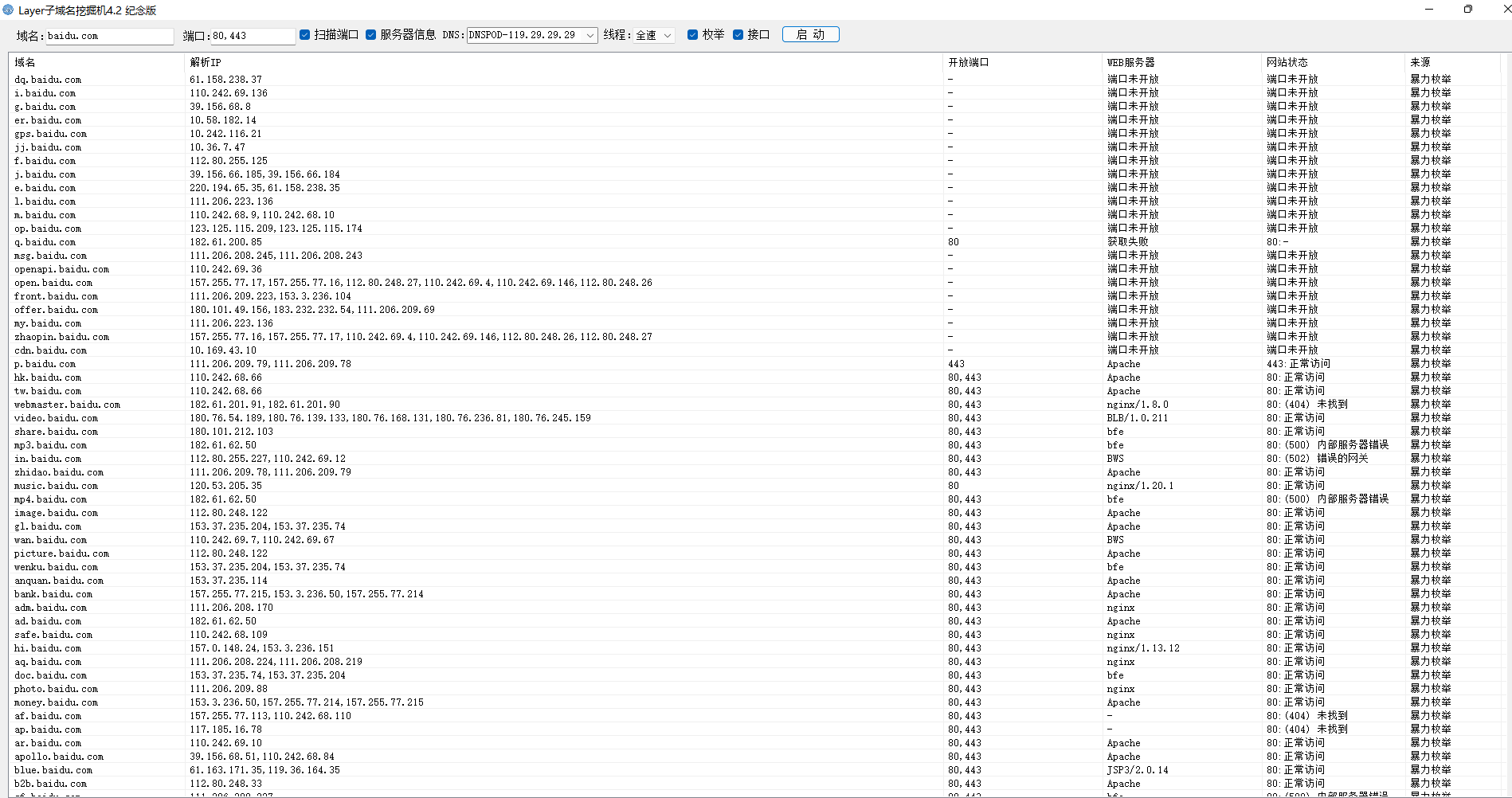
Task: Click server cell nginx/1.8.0
Action: click(x=1137, y=405)
